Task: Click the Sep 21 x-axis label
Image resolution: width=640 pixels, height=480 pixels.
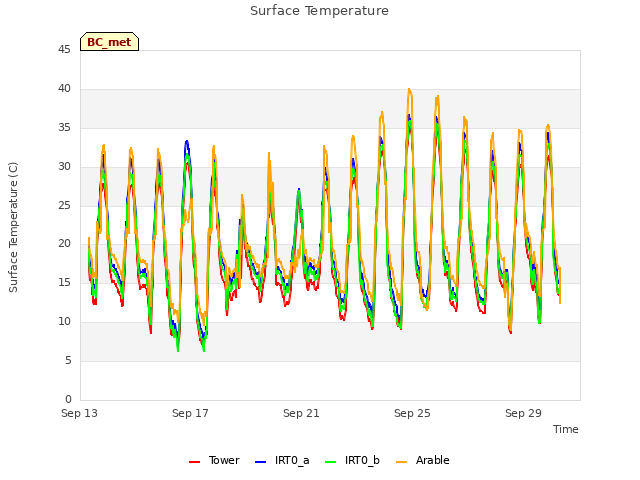Action: 301,413
